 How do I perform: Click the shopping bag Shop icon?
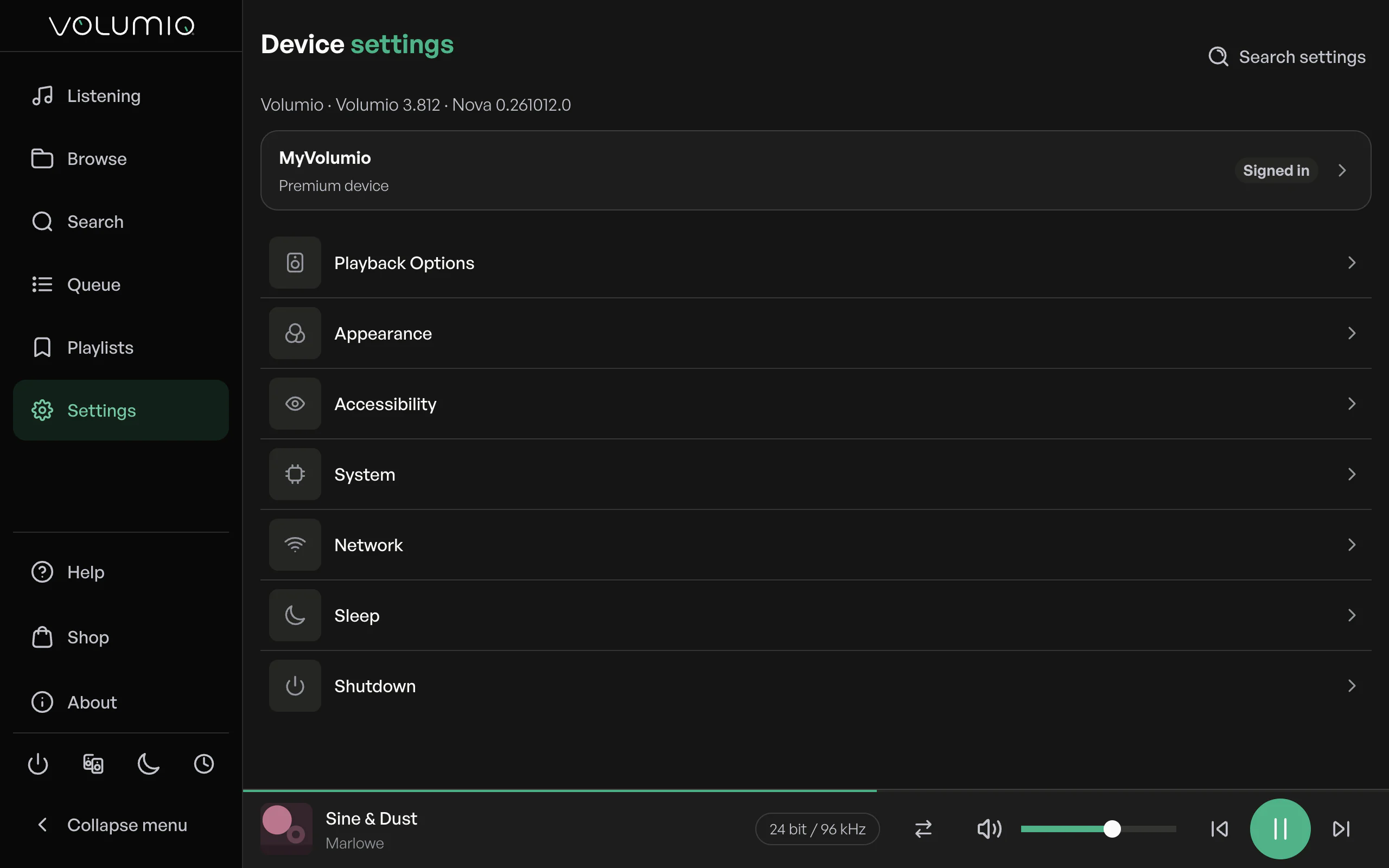pyautogui.click(x=42, y=637)
